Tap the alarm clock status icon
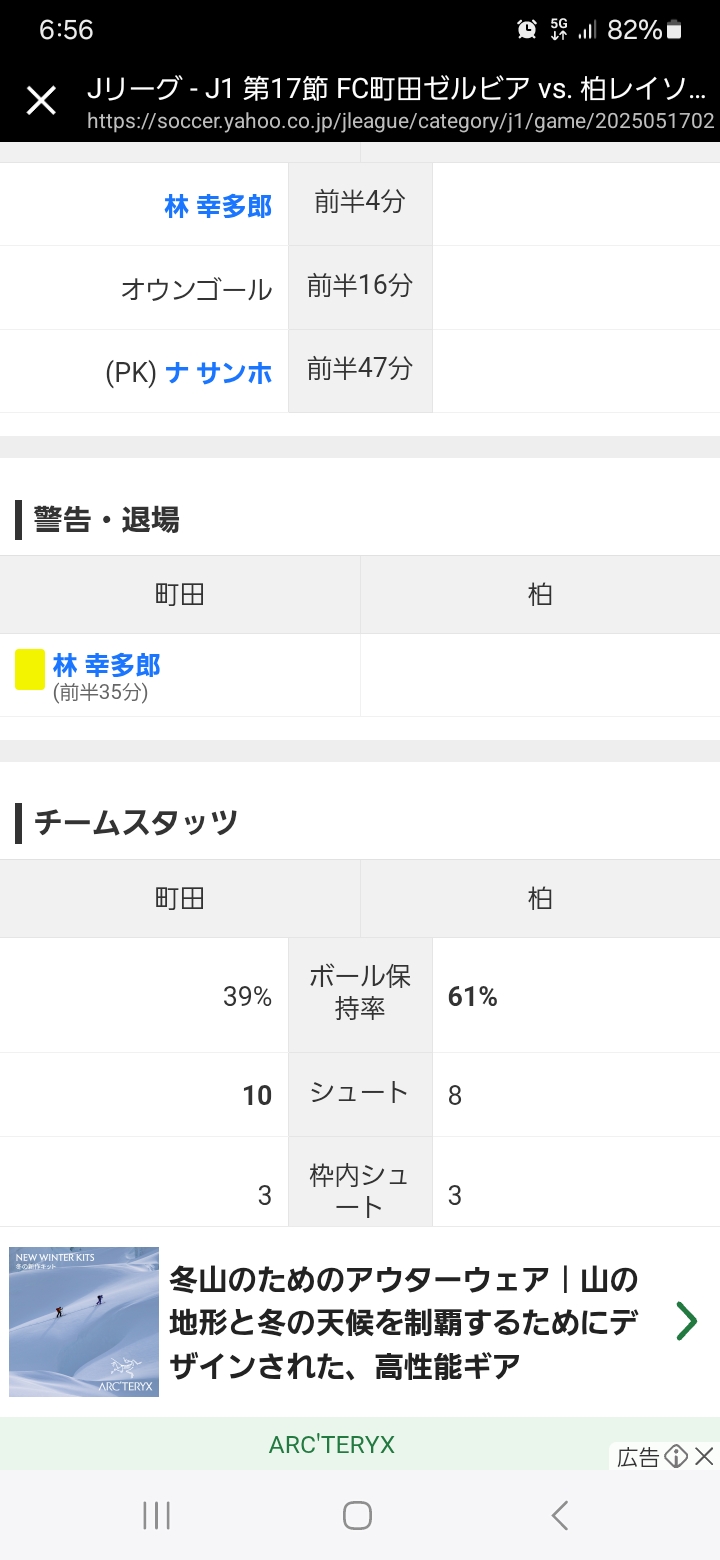 [527, 30]
